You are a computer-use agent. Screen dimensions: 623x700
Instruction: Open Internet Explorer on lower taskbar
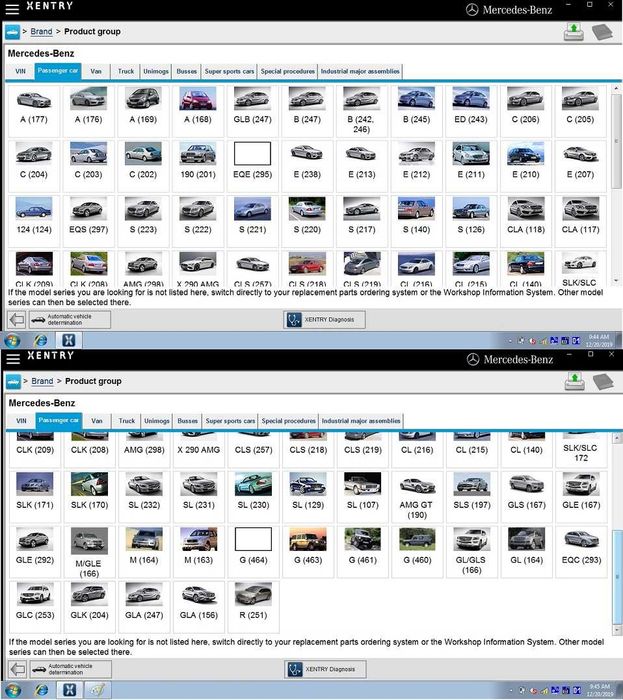click(42, 690)
